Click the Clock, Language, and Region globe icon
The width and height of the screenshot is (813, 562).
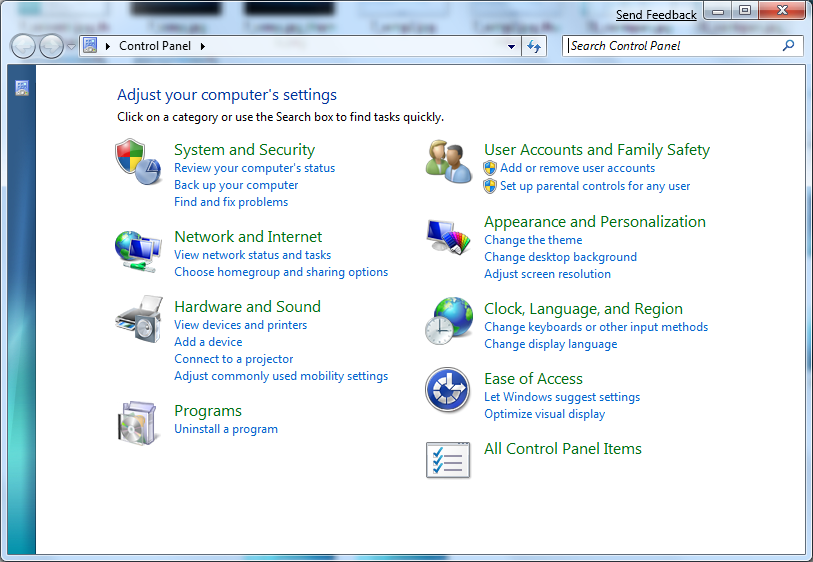click(448, 321)
